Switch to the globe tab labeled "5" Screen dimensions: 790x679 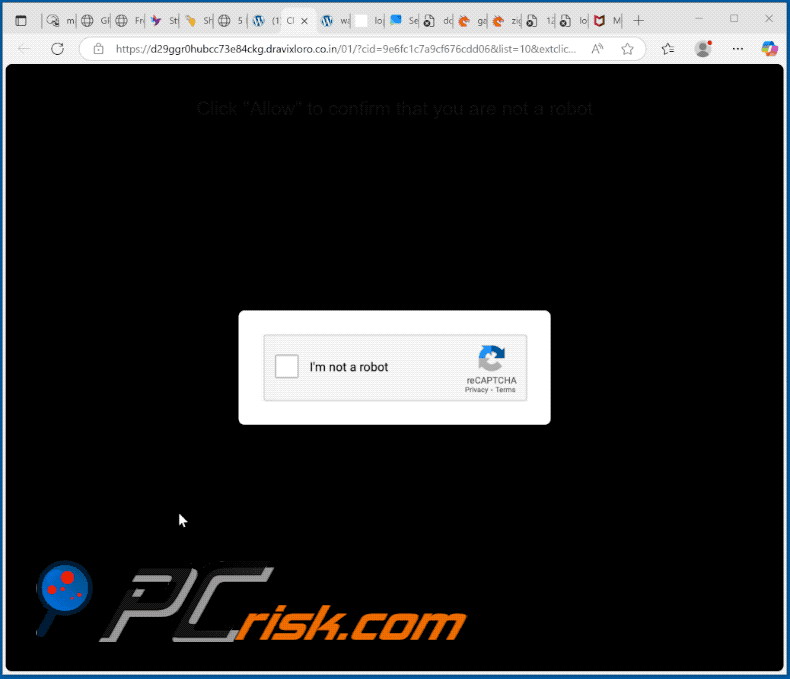click(x=232, y=21)
